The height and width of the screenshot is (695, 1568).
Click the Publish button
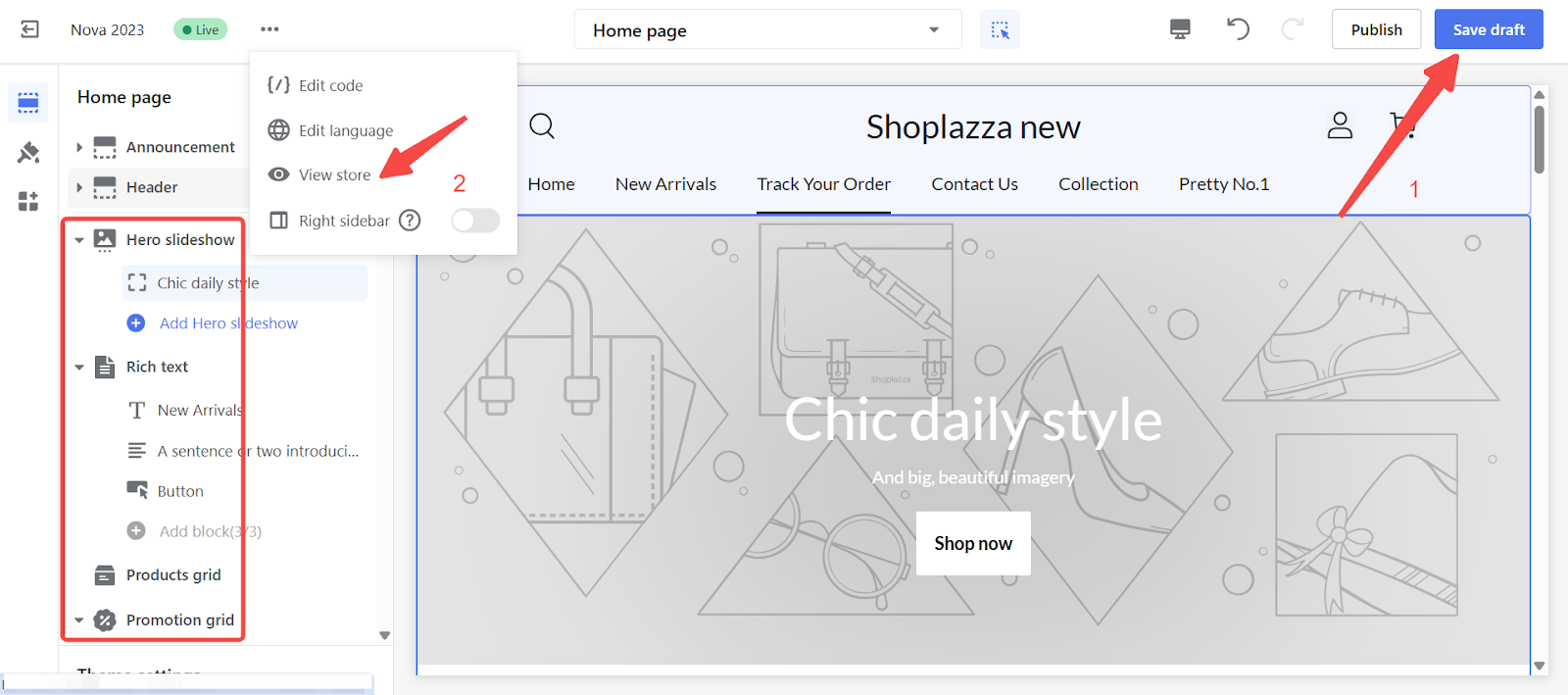1376,29
